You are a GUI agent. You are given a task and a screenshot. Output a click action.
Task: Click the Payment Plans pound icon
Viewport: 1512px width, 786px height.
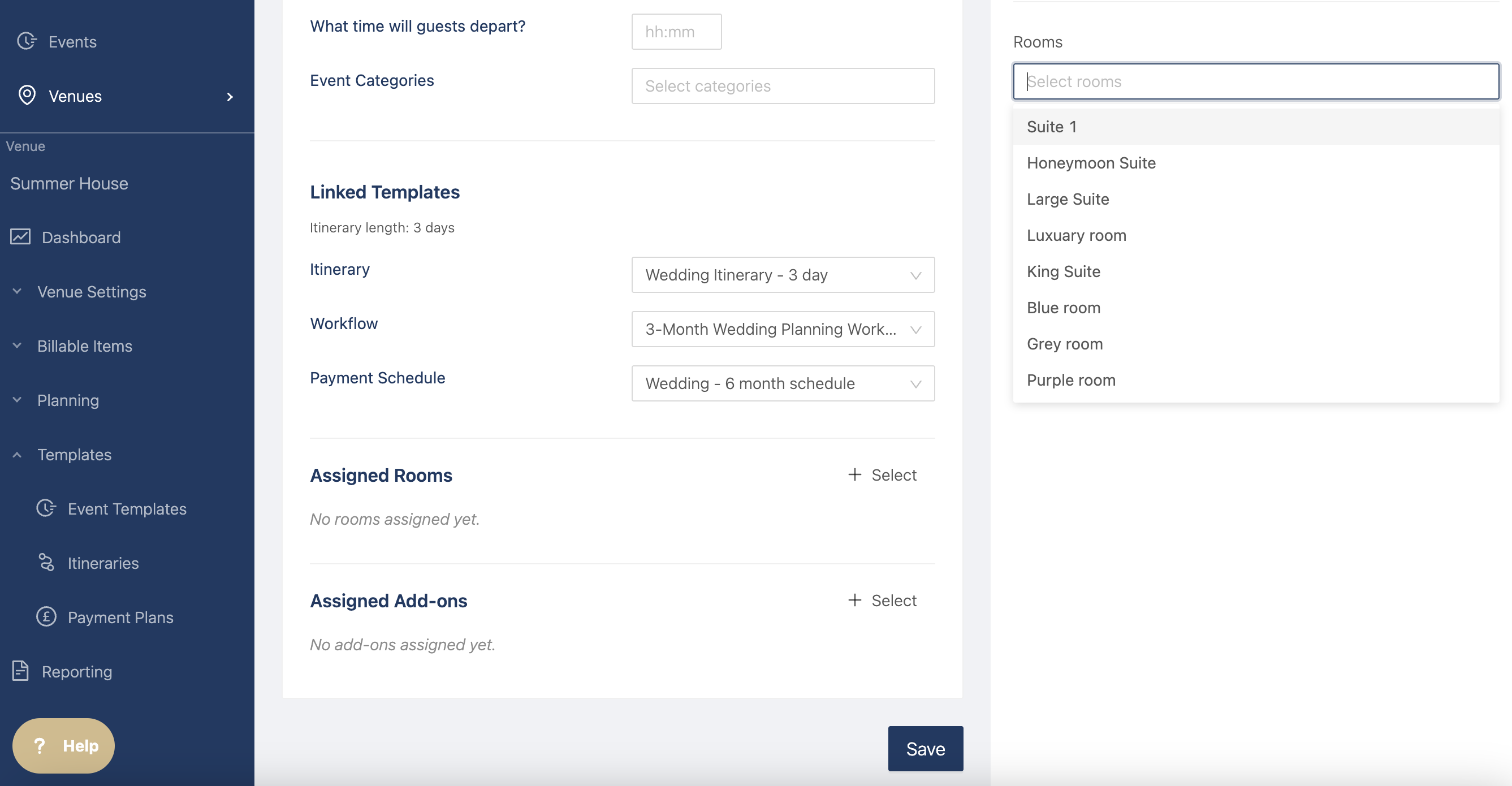tap(46, 616)
